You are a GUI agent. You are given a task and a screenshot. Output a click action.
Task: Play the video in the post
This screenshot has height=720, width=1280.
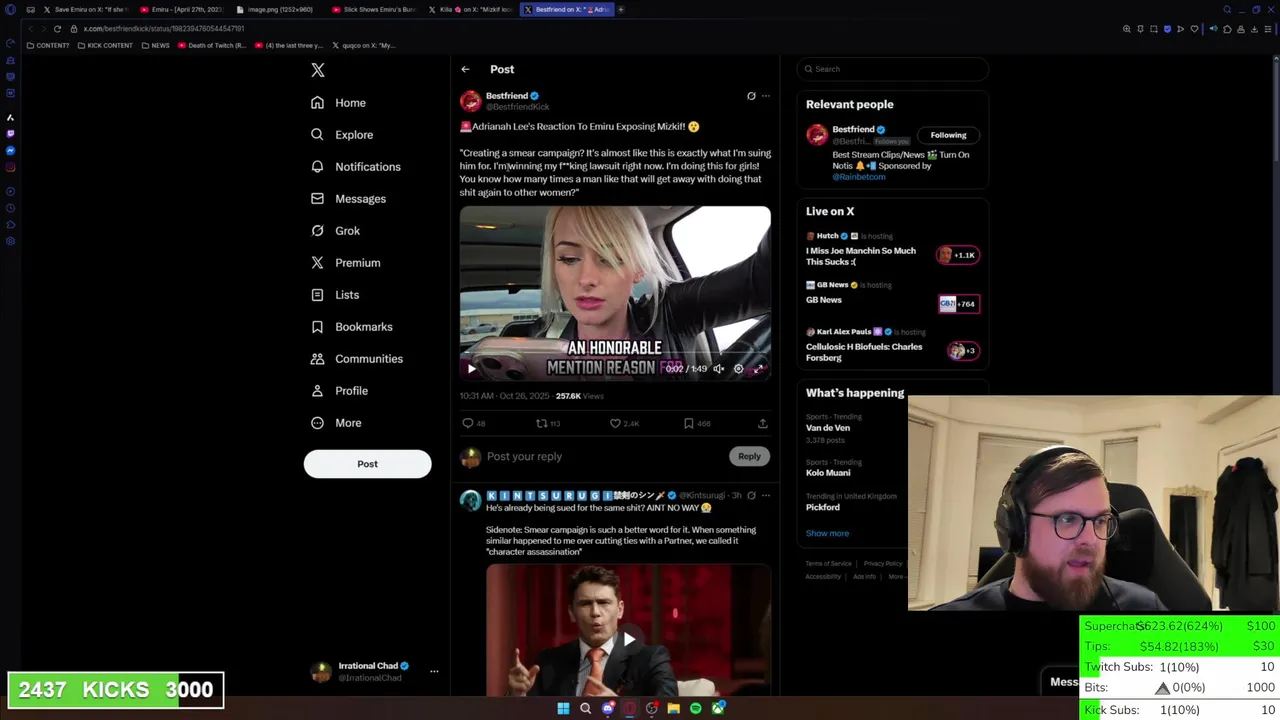click(x=471, y=369)
